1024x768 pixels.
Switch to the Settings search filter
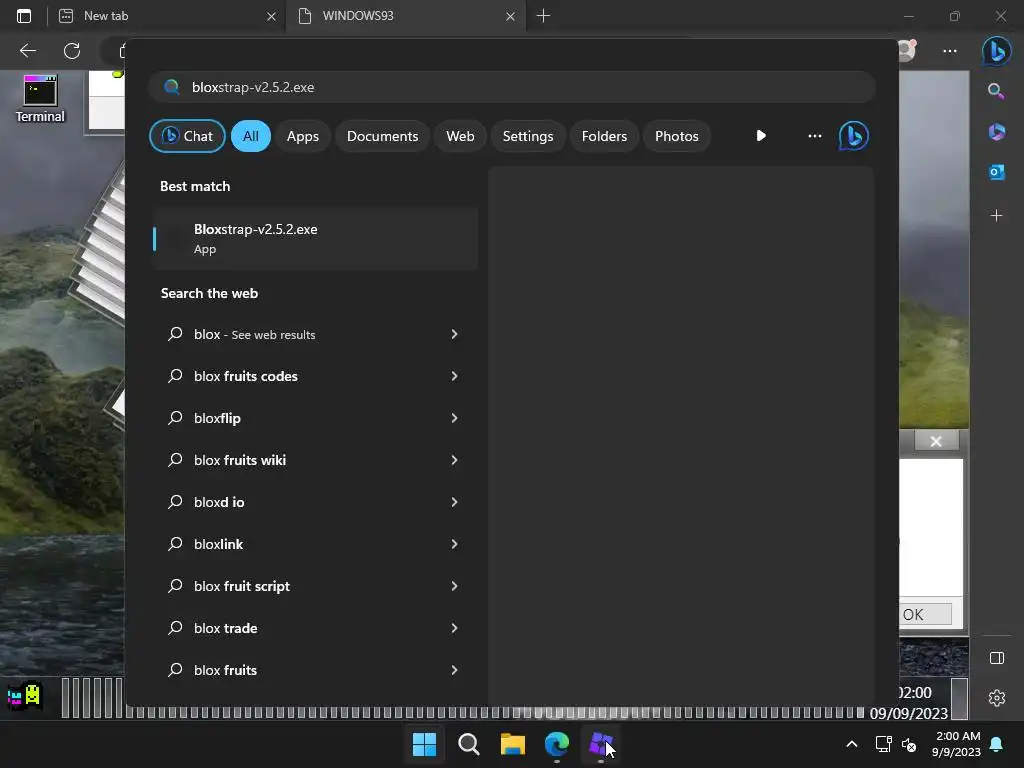(528, 136)
